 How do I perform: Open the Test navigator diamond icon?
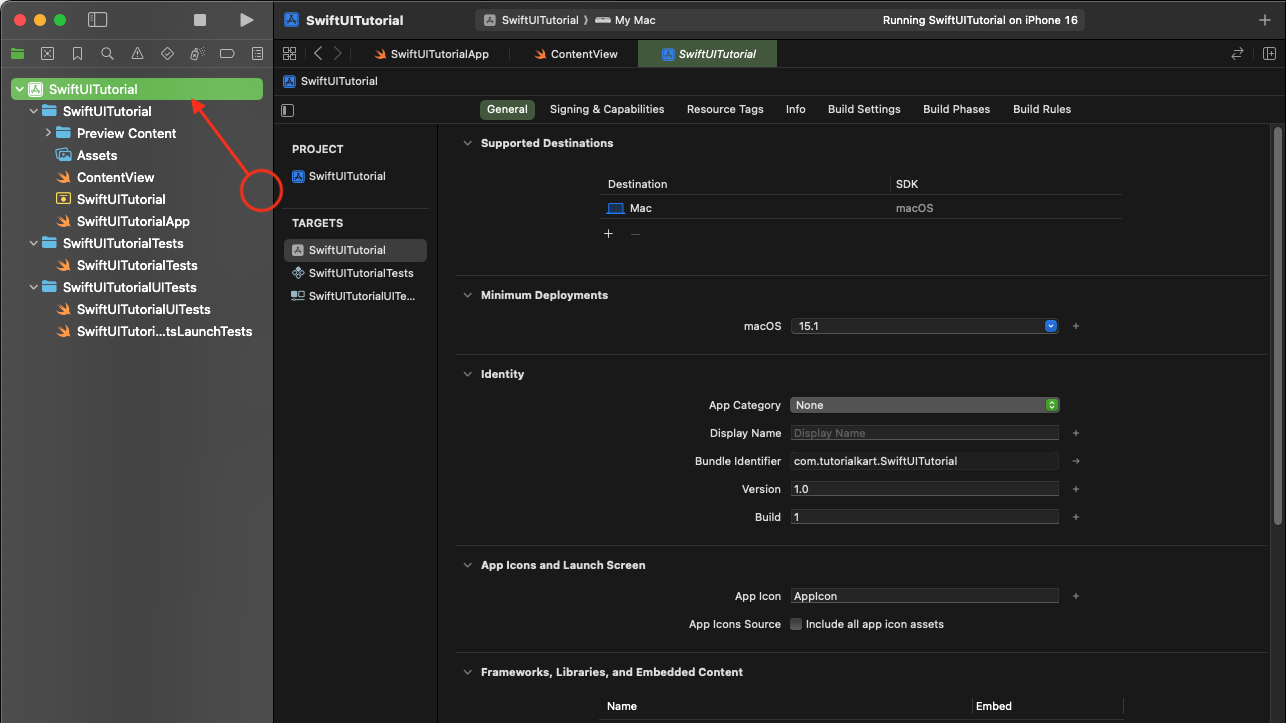click(x=167, y=53)
